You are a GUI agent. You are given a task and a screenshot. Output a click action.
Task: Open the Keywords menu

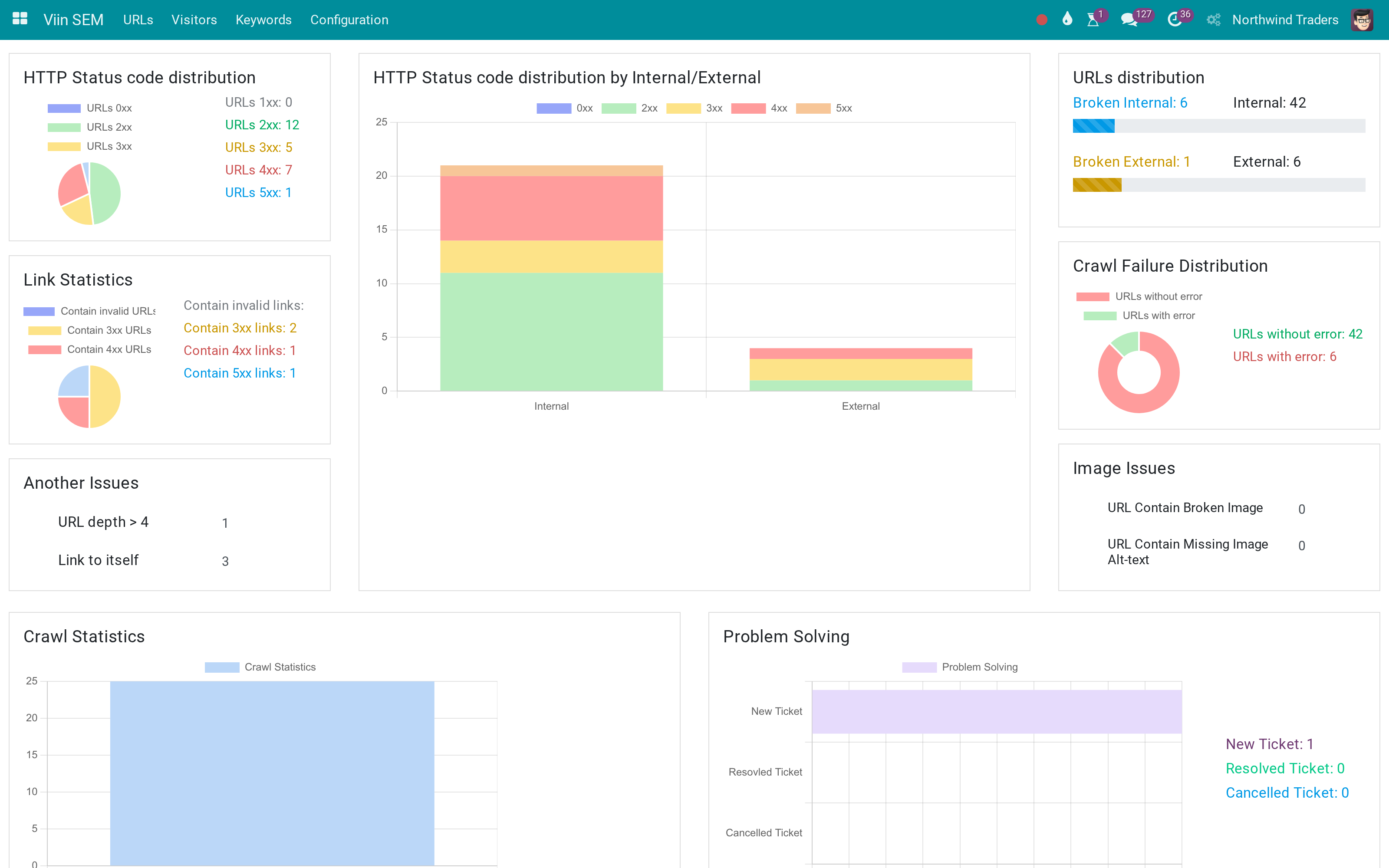point(263,20)
